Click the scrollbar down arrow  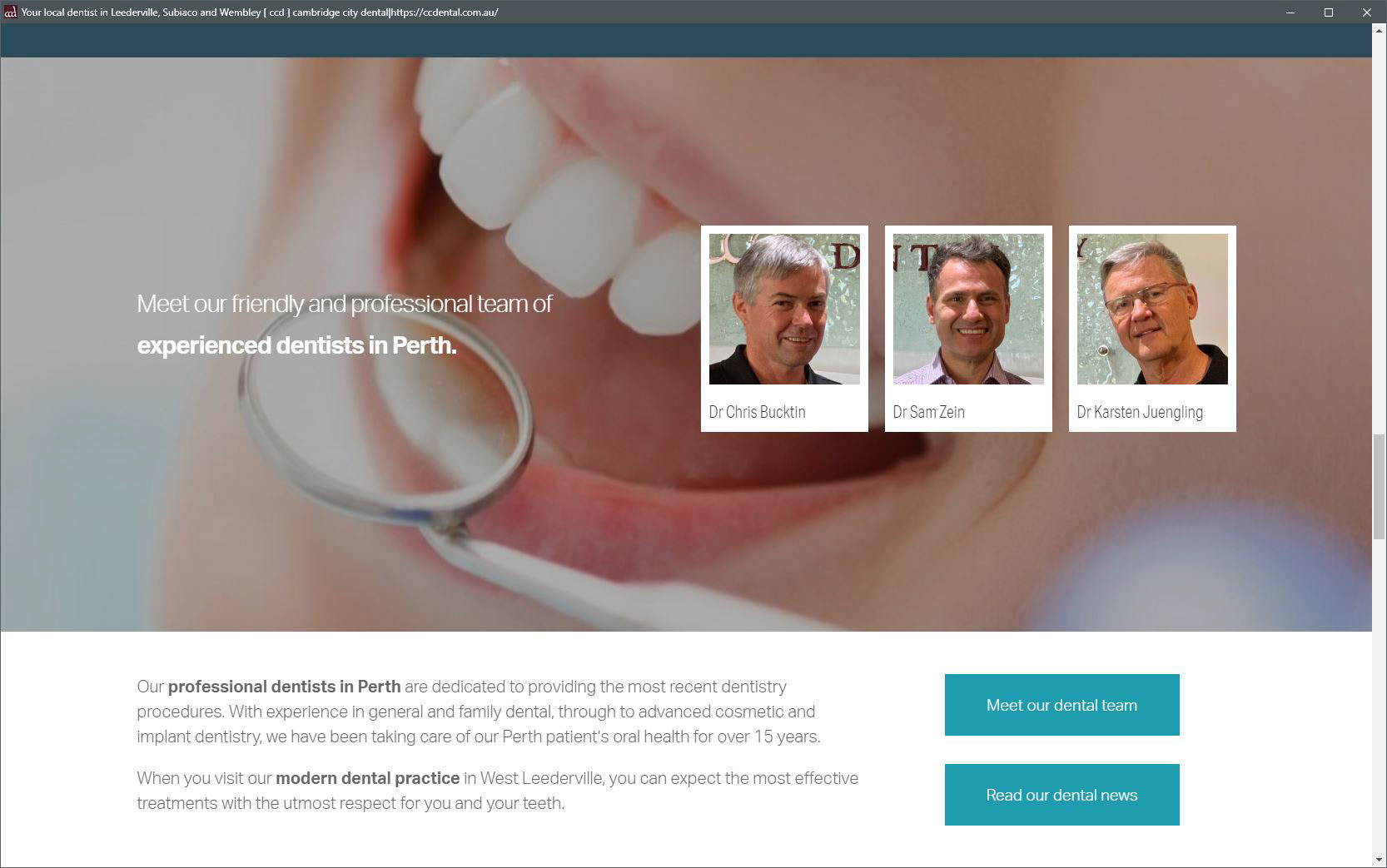click(x=1380, y=860)
